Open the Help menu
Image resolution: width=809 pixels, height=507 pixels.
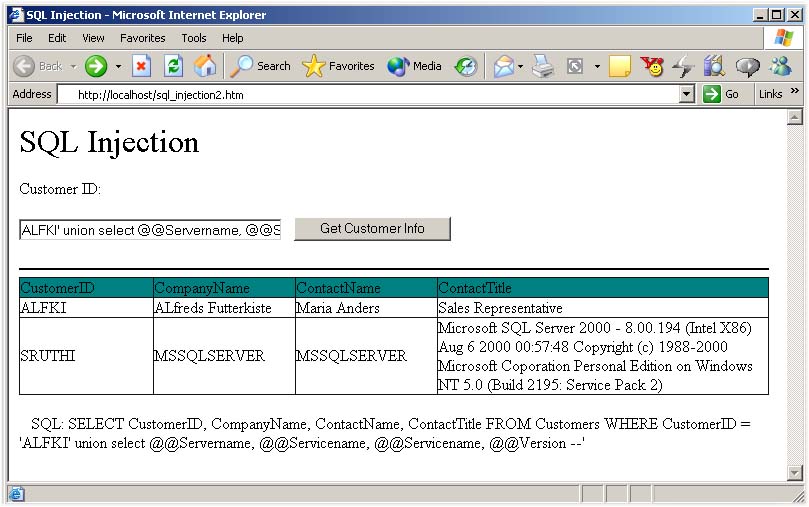tap(233, 38)
